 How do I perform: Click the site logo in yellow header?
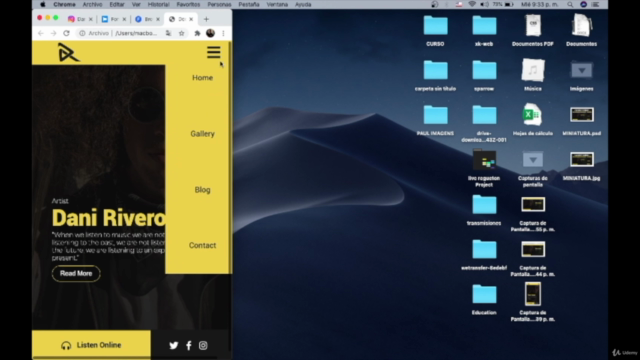coord(68,53)
